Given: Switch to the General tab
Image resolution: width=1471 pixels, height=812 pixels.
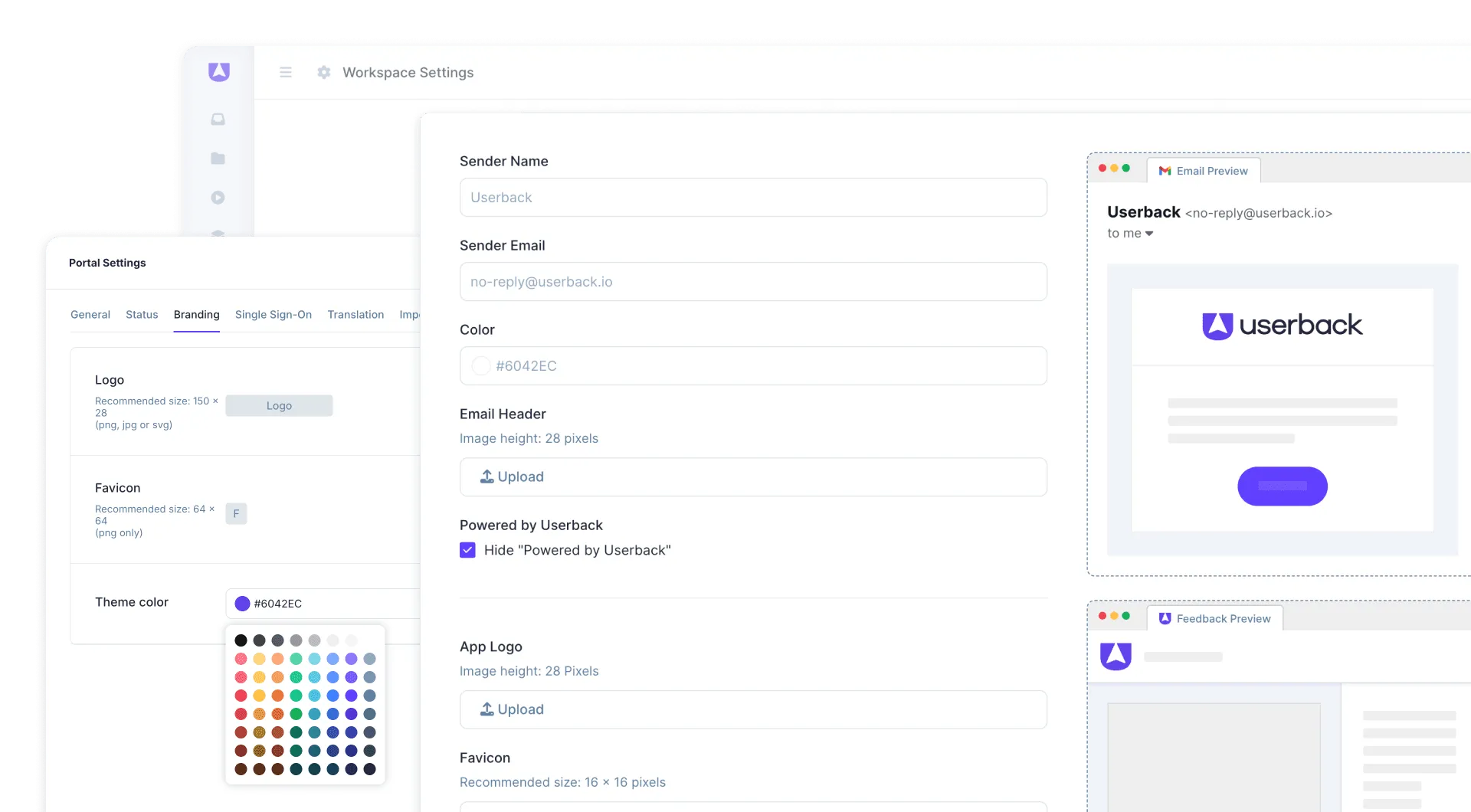Looking at the screenshot, I should pos(90,315).
